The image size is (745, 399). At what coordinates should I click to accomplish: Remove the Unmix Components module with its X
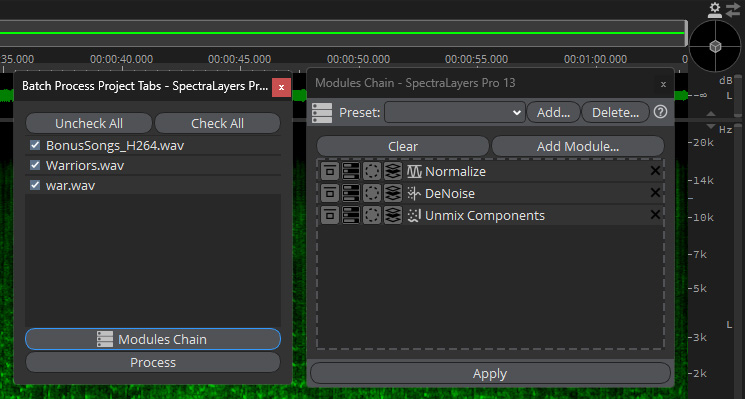point(655,214)
